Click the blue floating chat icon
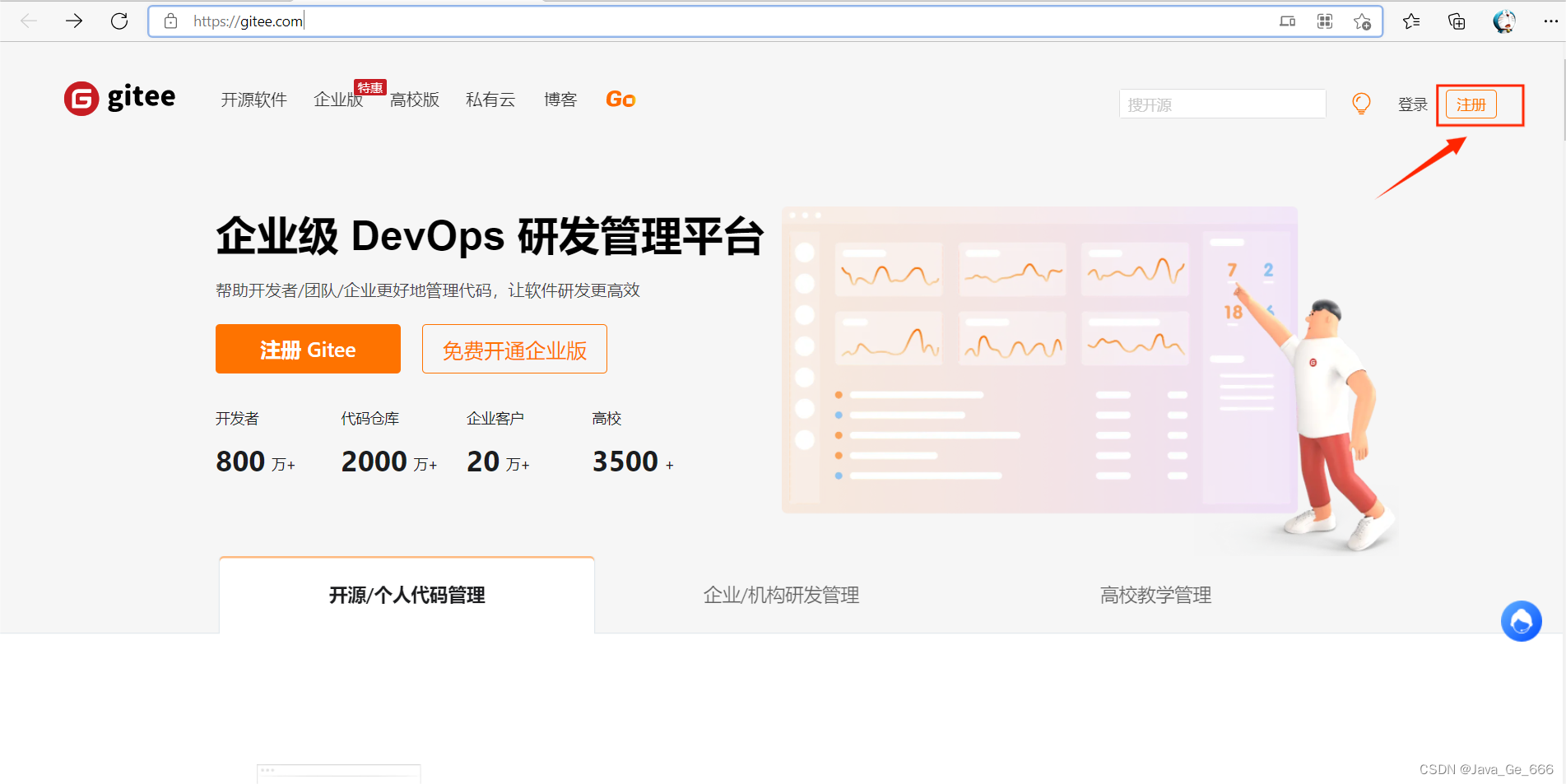The width and height of the screenshot is (1566, 784). (x=1522, y=621)
